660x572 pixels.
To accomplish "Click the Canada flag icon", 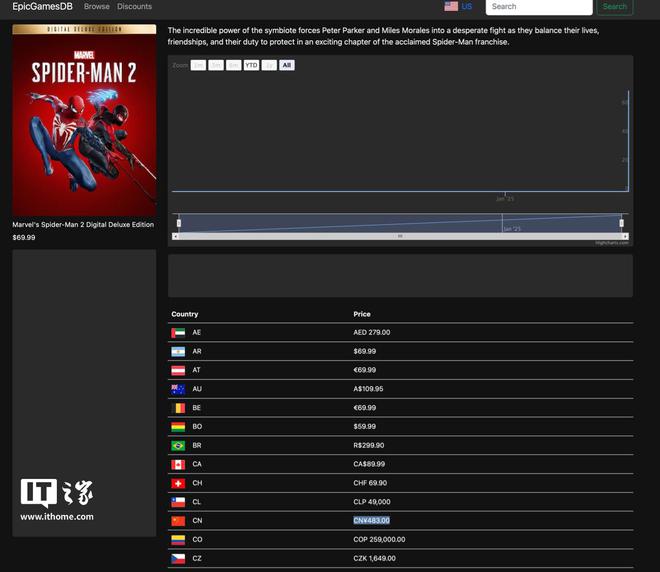I will tap(178, 465).
